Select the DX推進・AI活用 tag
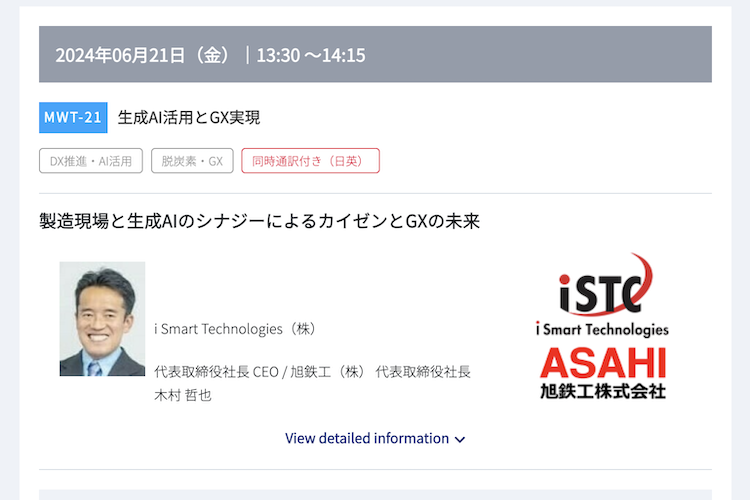Screen dimensions: 750x500 point(91,161)
